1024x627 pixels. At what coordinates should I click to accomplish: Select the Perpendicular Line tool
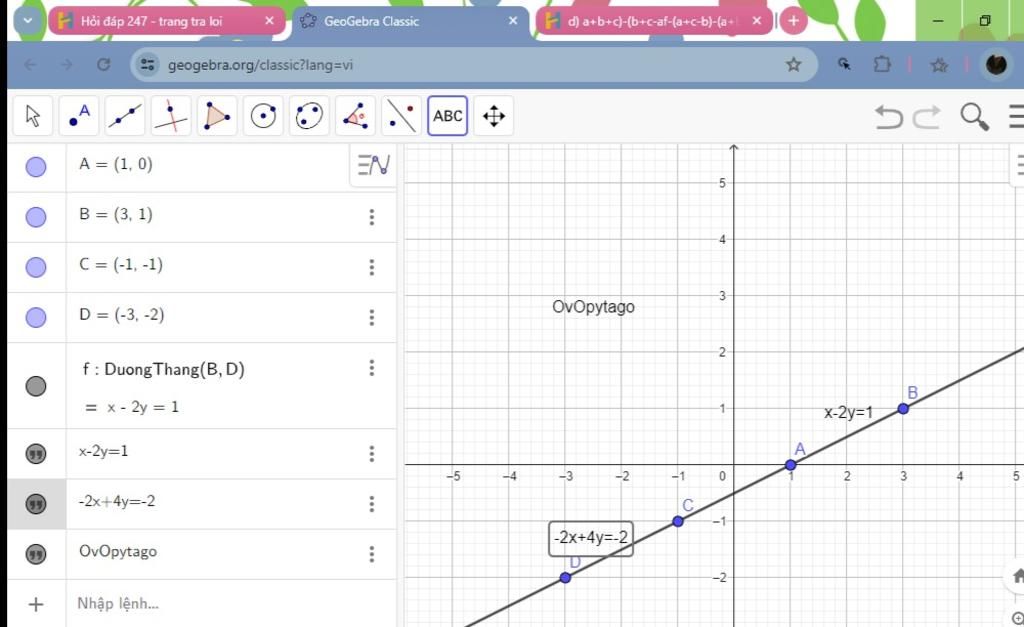click(x=171, y=116)
